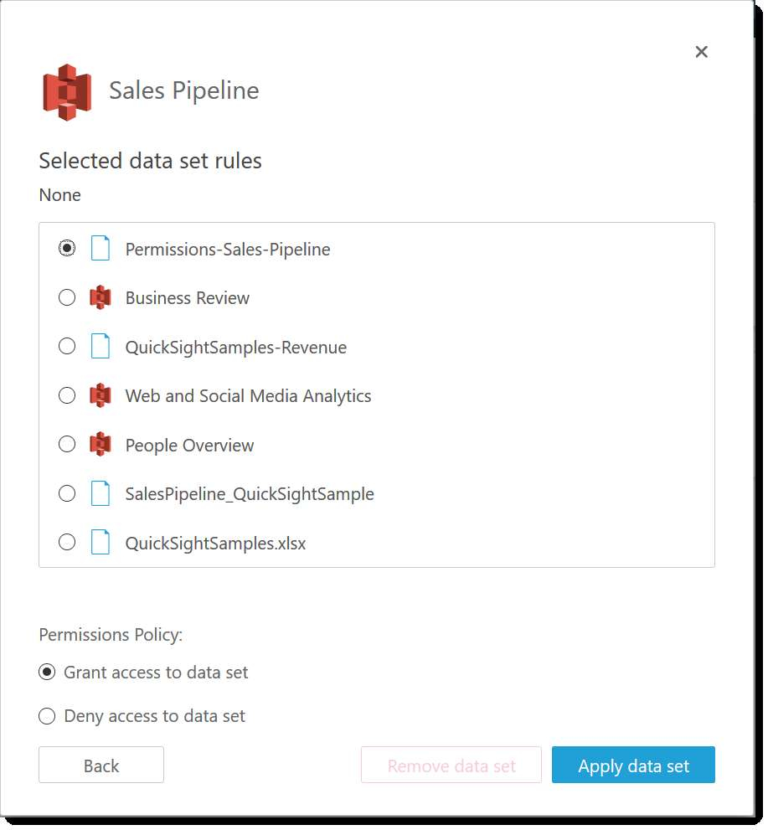
Task: Click the QuickSightSamples.xlsx file icon
Action: pos(100,542)
